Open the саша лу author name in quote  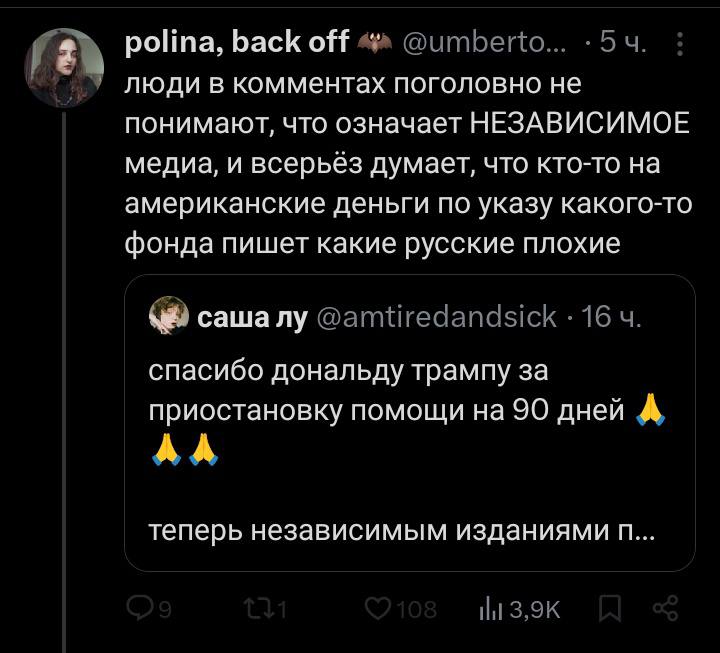[252, 317]
